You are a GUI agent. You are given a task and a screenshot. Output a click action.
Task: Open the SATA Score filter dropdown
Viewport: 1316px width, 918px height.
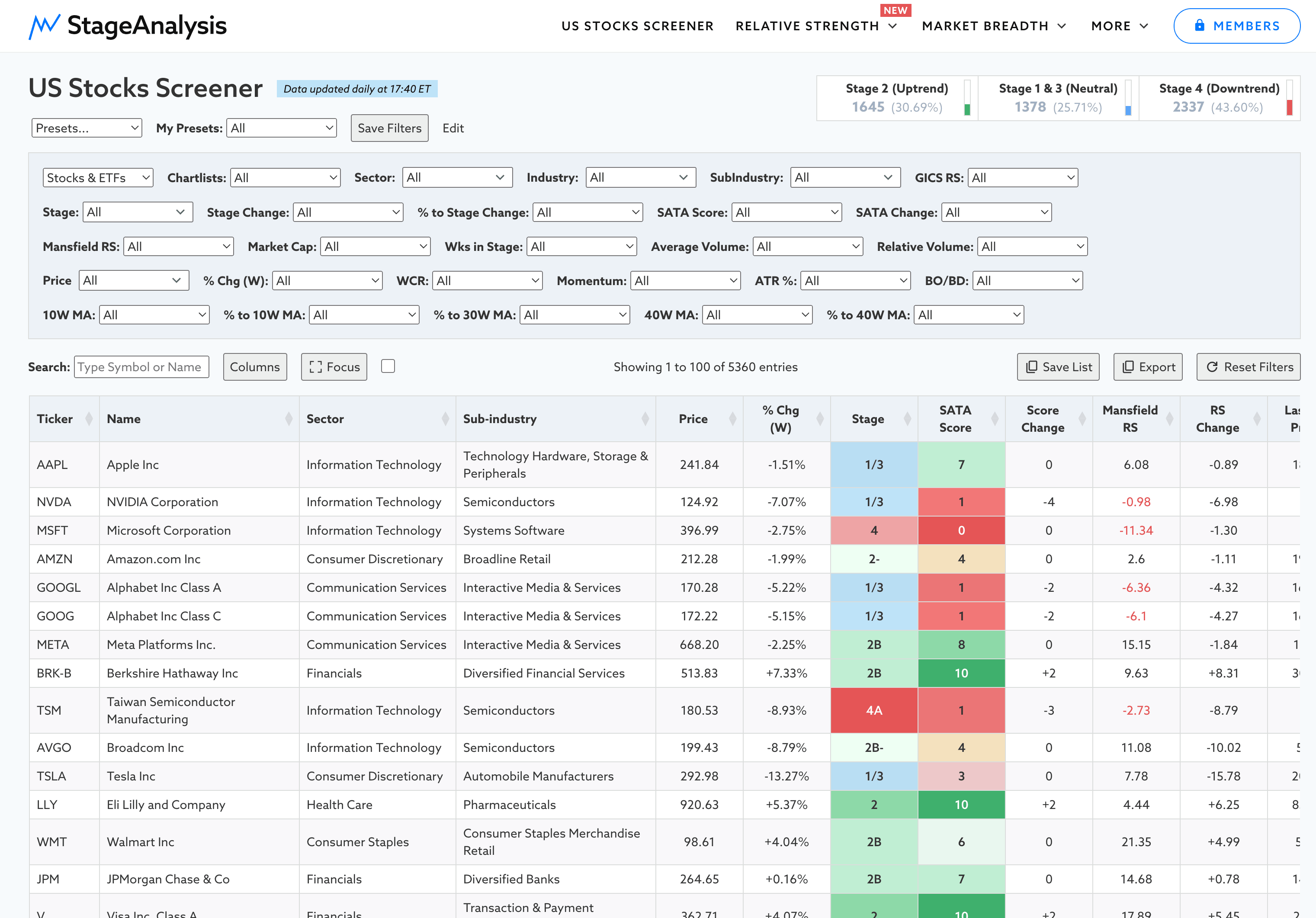(787, 212)
